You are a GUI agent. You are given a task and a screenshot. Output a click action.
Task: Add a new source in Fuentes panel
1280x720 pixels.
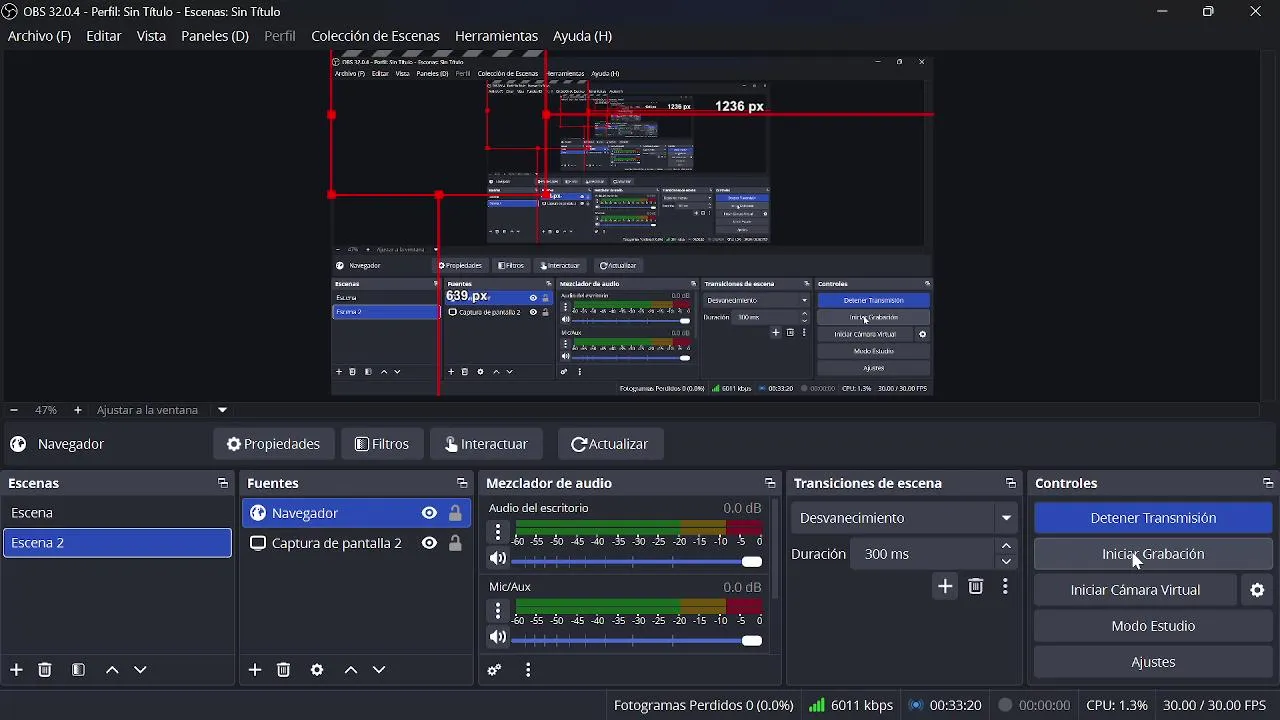click(x=255, y=670)
